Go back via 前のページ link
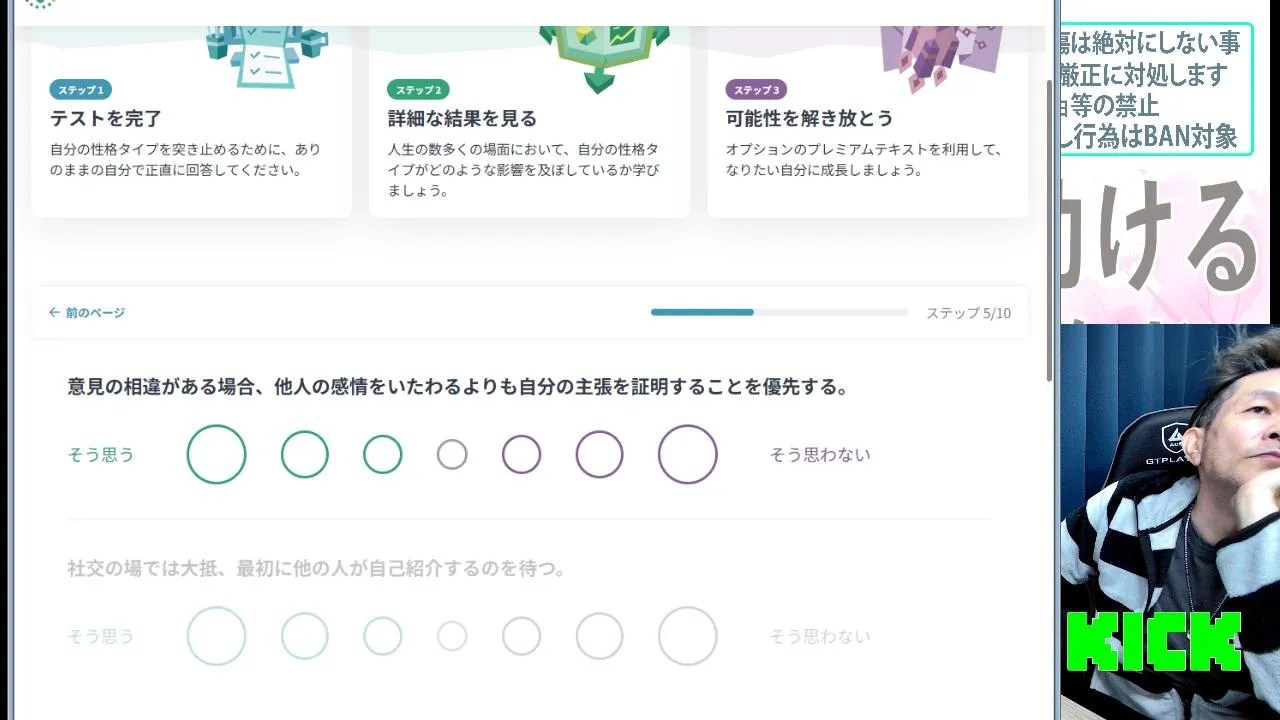This screenshot has height=720, width=1280. 95,313
